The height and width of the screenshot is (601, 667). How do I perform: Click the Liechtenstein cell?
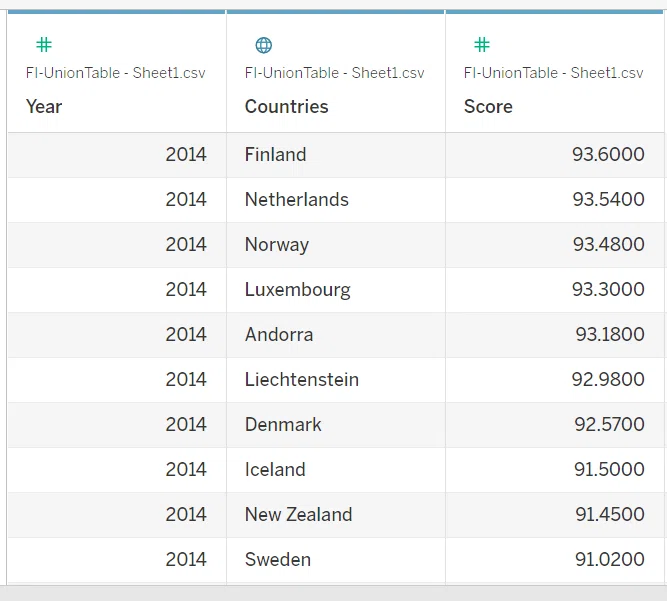336,380
